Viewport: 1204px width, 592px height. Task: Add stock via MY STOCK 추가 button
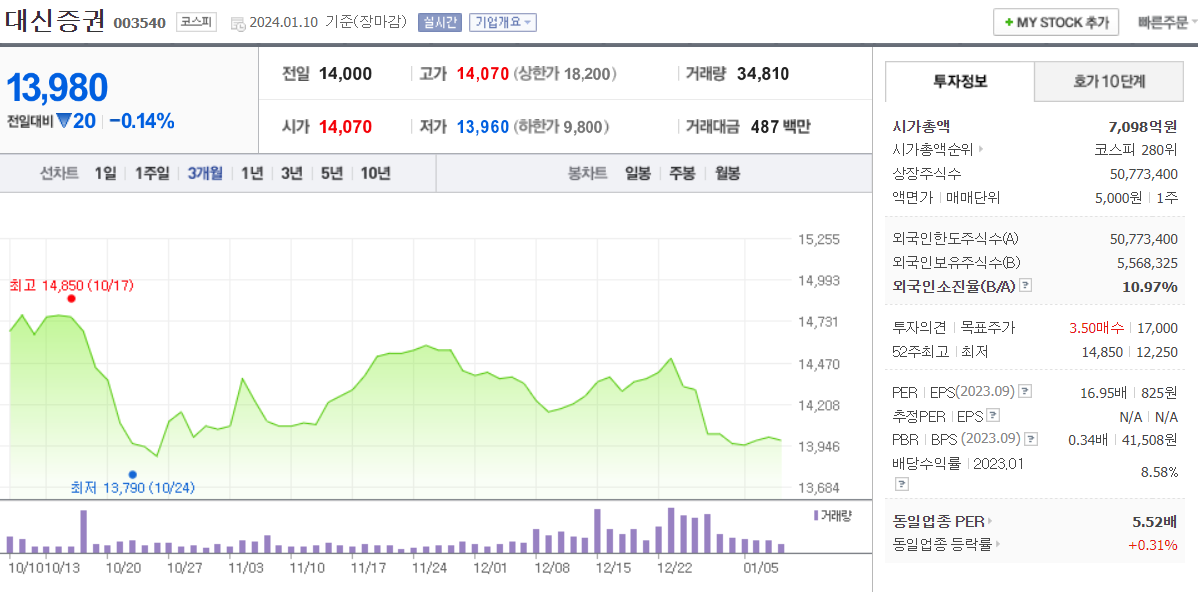(x=1056, y=23)
